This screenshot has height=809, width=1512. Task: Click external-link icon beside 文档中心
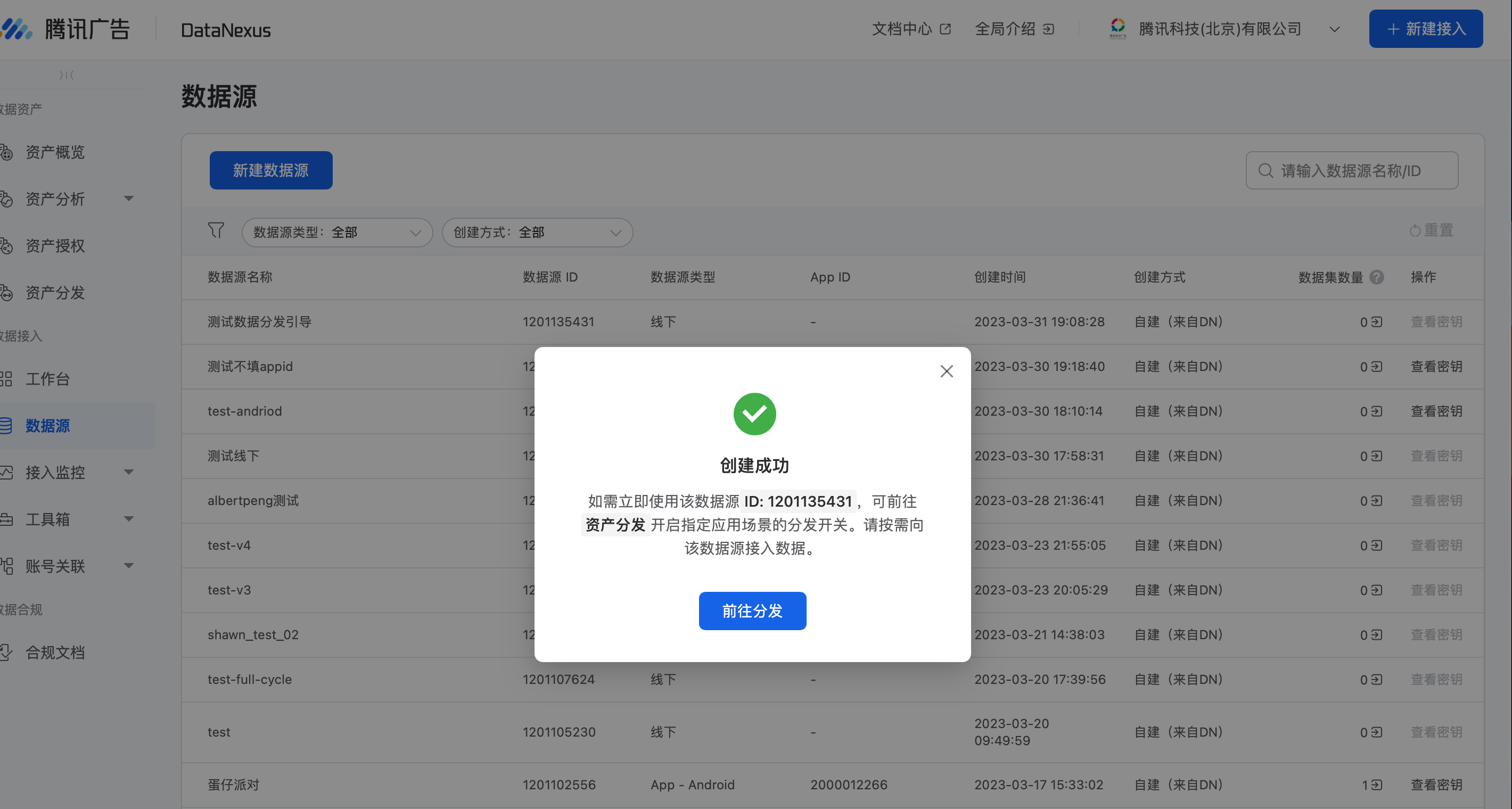tap(945, 29)
